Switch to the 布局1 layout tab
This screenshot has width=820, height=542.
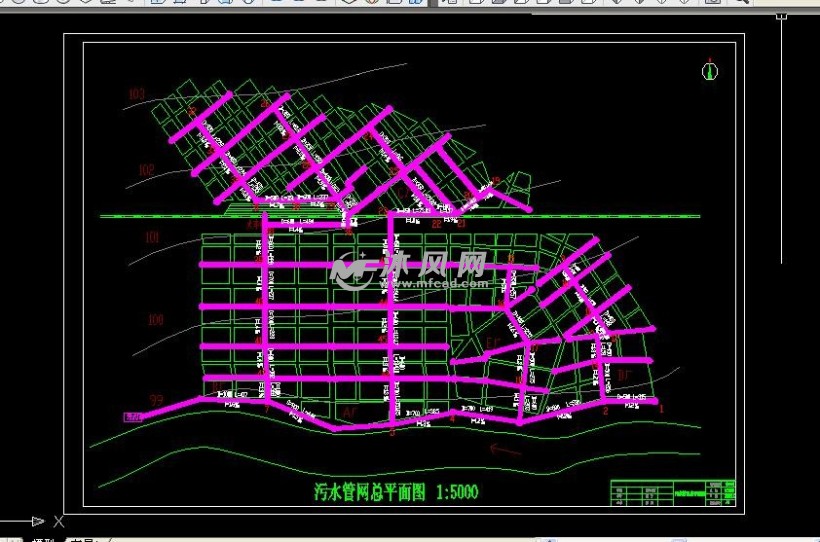pyautogui.click(x=85, y=539)
